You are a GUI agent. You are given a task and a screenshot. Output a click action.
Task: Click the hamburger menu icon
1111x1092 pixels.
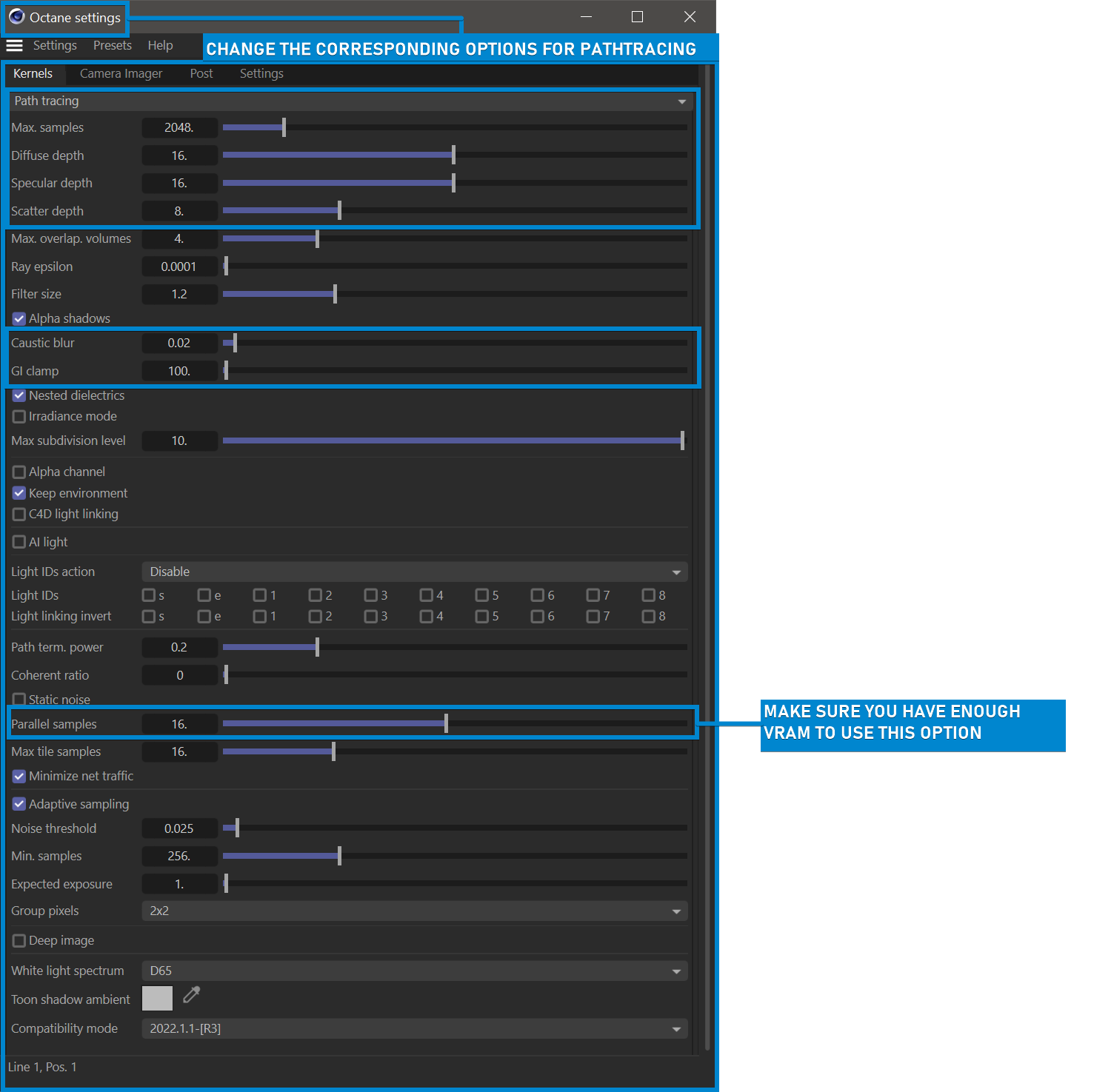(14, 46)
